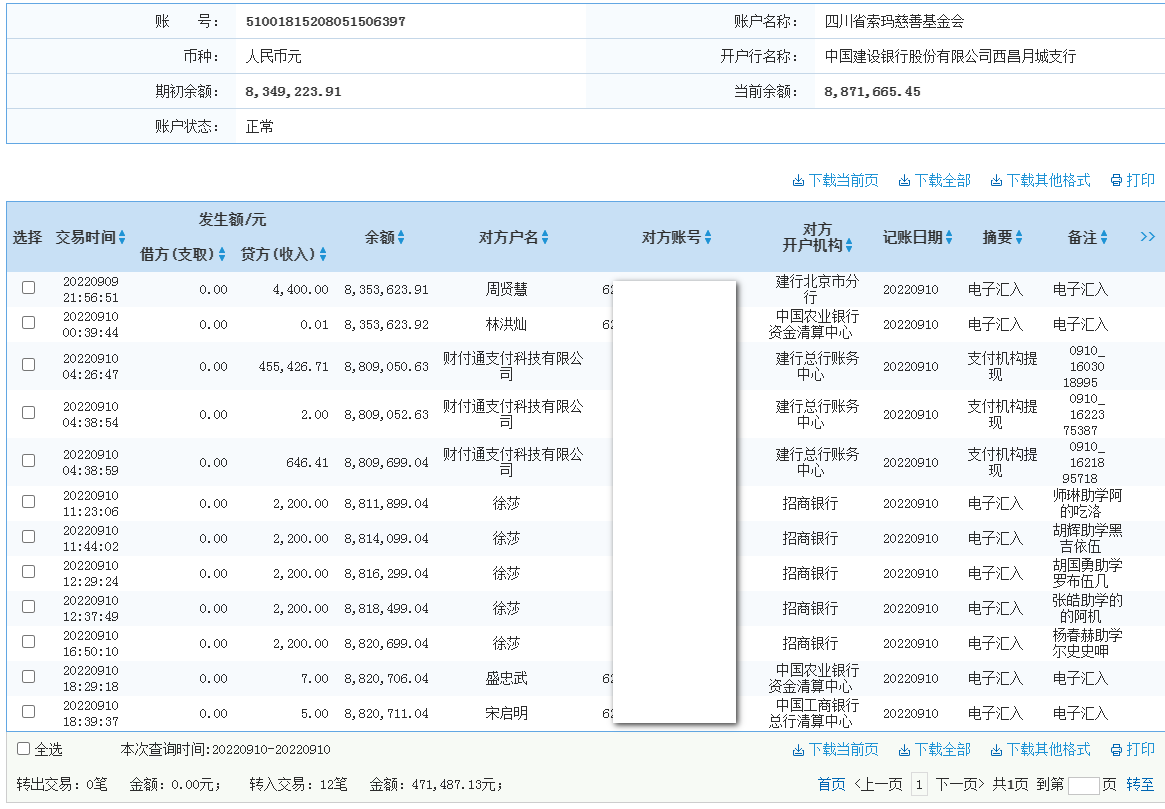Click bank name 中国建设银行股份有限公司西昌月城支行
The height and width of the screenshot is (809, 1165).
(x=950, y=56)
